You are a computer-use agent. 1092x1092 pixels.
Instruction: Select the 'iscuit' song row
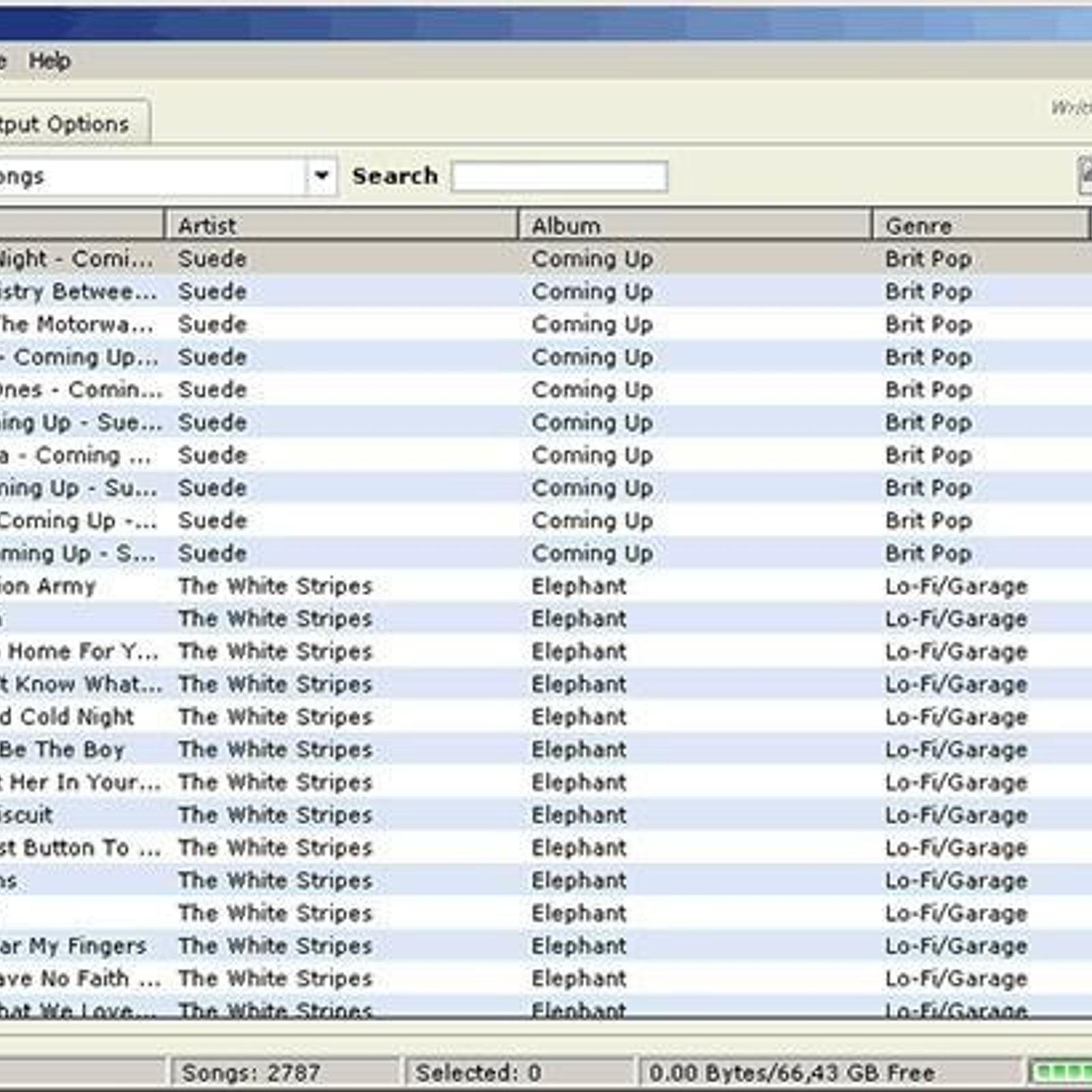[546, 816]
